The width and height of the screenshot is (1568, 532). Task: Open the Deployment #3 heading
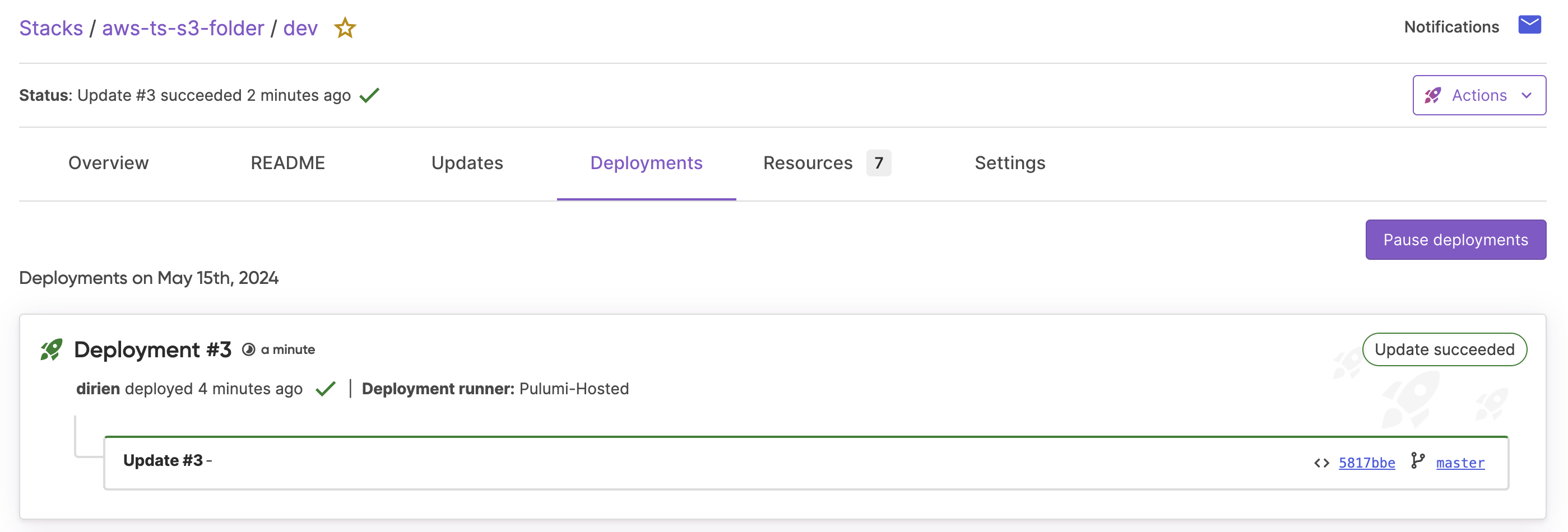[153, 349]
